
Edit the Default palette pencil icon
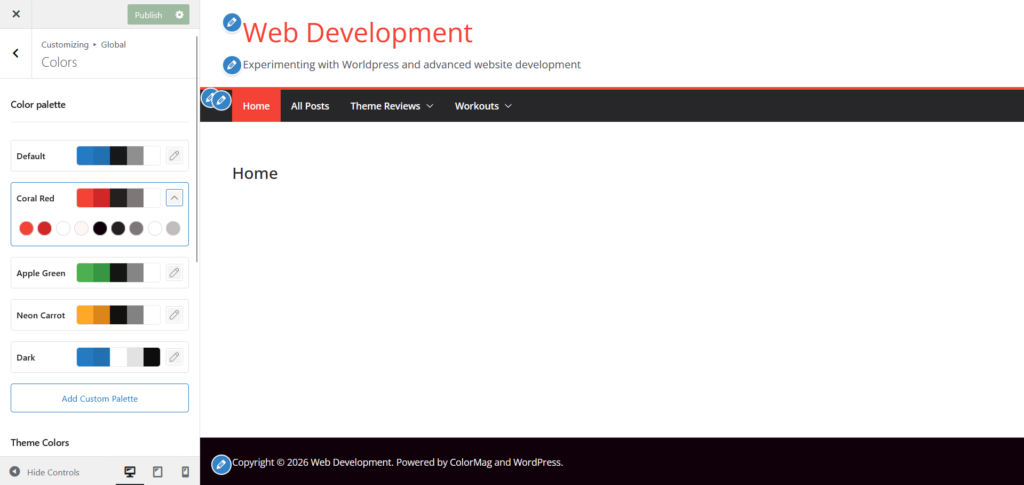(174, 156)
